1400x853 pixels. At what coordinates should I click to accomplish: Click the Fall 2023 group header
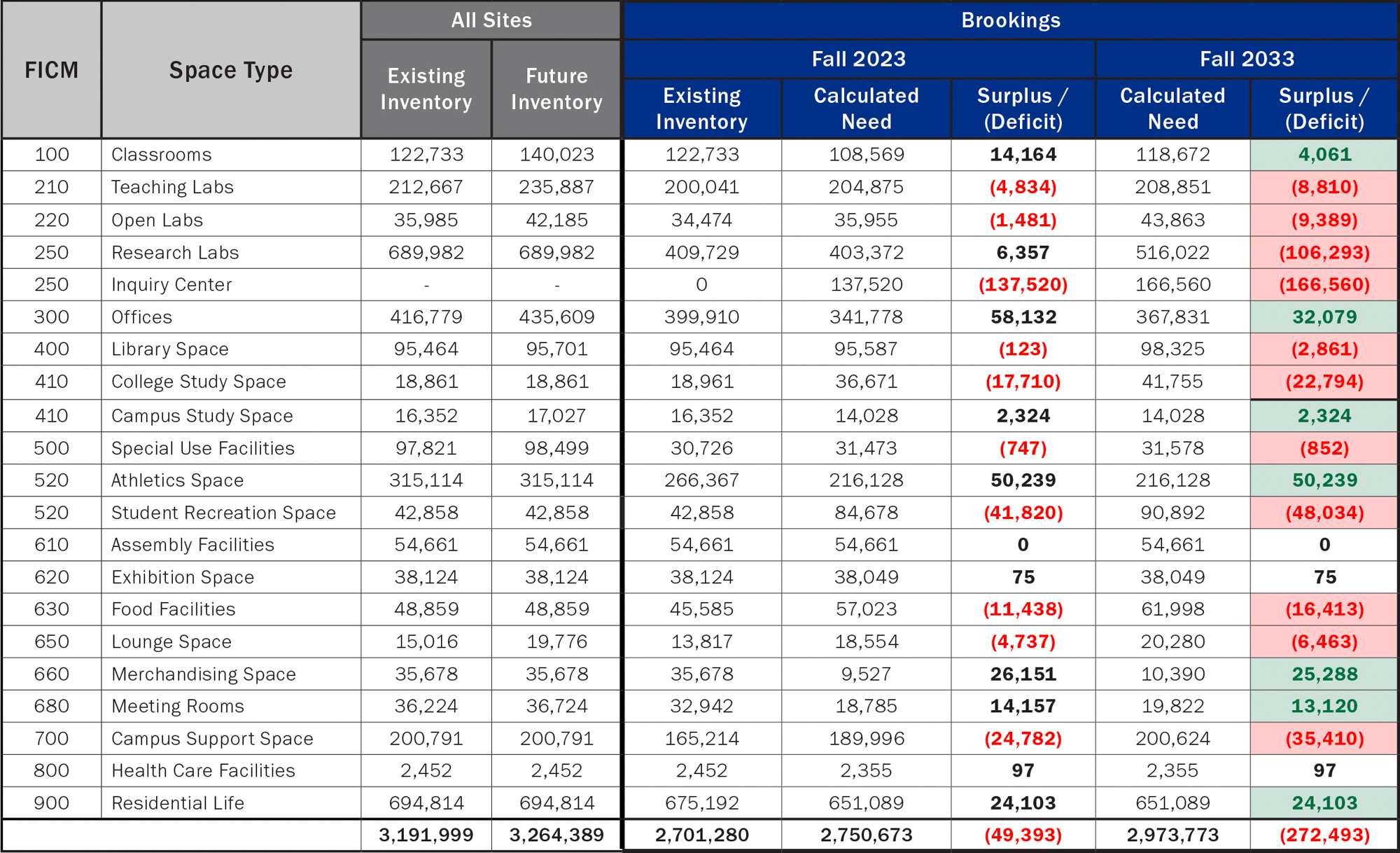tap(858, 59)
